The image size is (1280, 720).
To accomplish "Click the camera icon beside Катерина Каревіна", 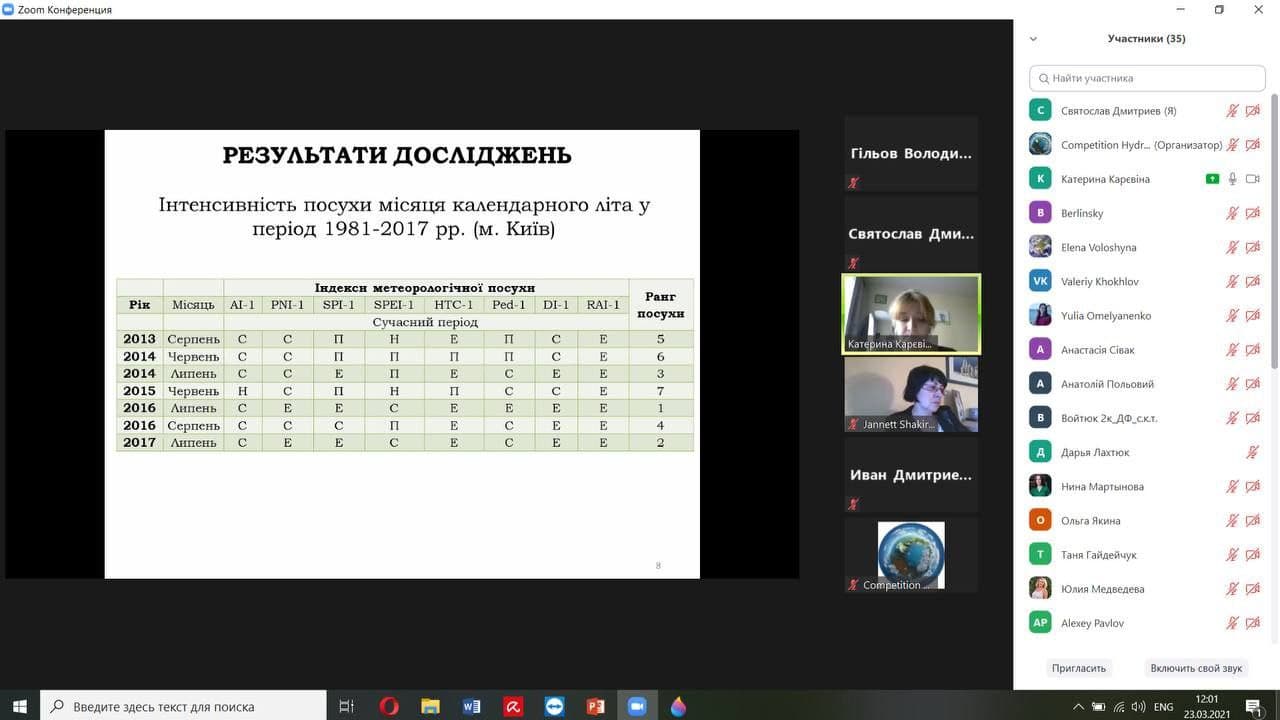I will point(1253,179).
